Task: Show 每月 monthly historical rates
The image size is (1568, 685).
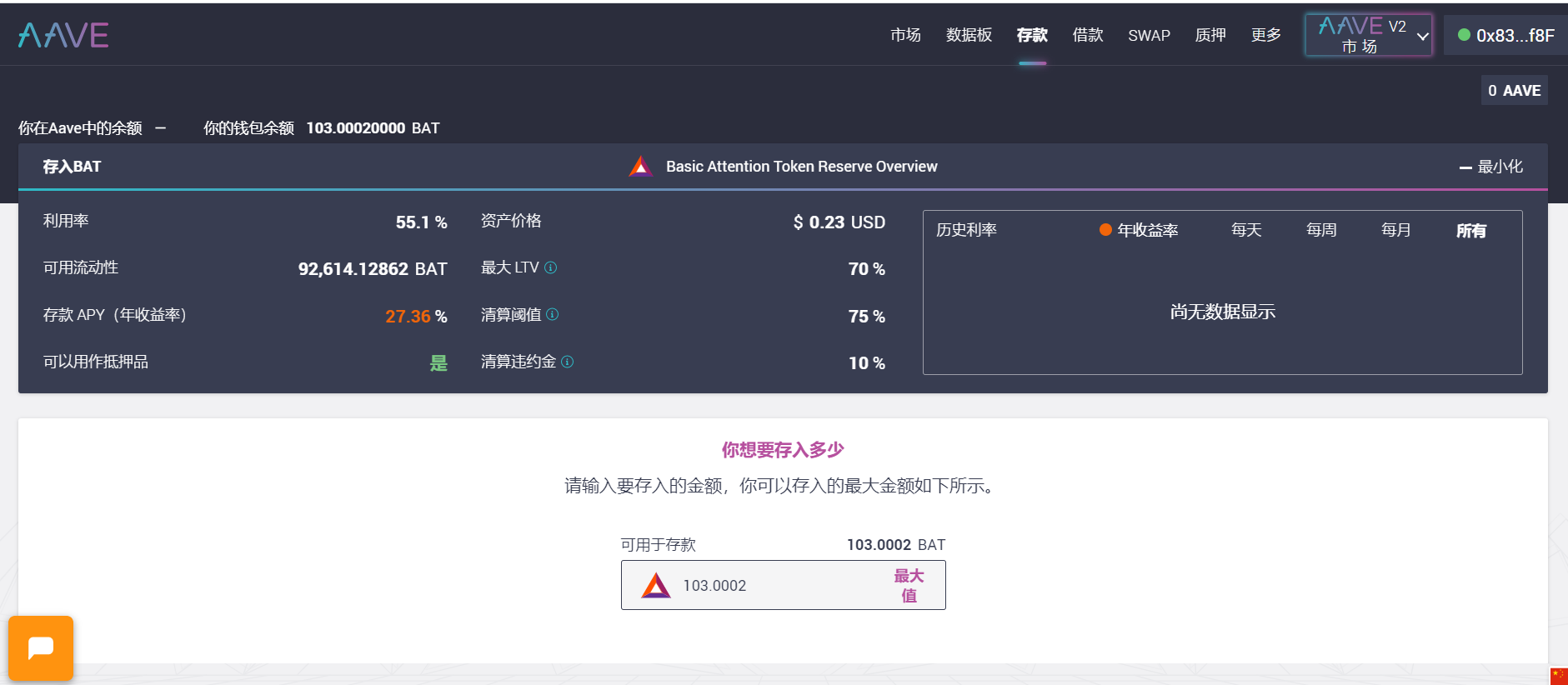Action: 1396,230
